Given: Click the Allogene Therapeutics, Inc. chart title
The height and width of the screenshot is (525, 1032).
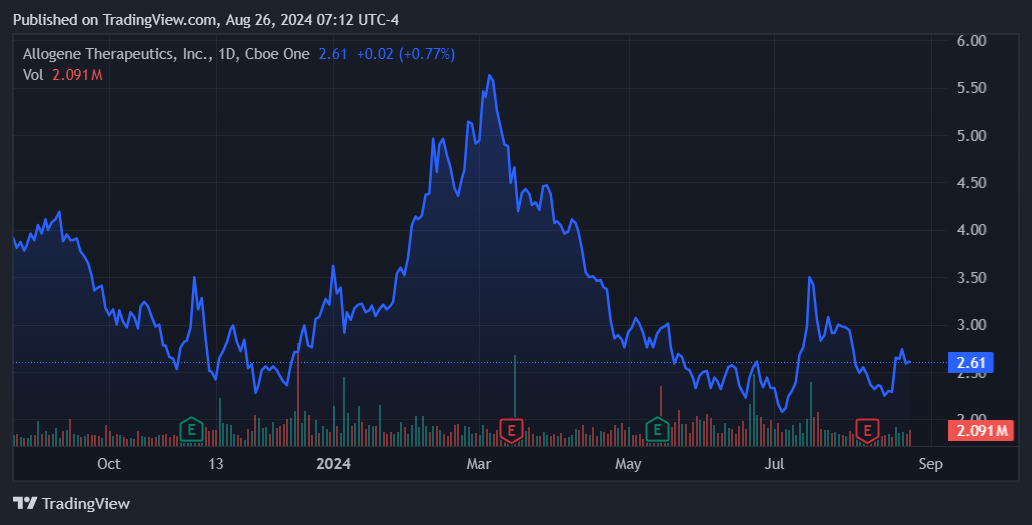Looking at the screenshot, I should click(166, 54).
